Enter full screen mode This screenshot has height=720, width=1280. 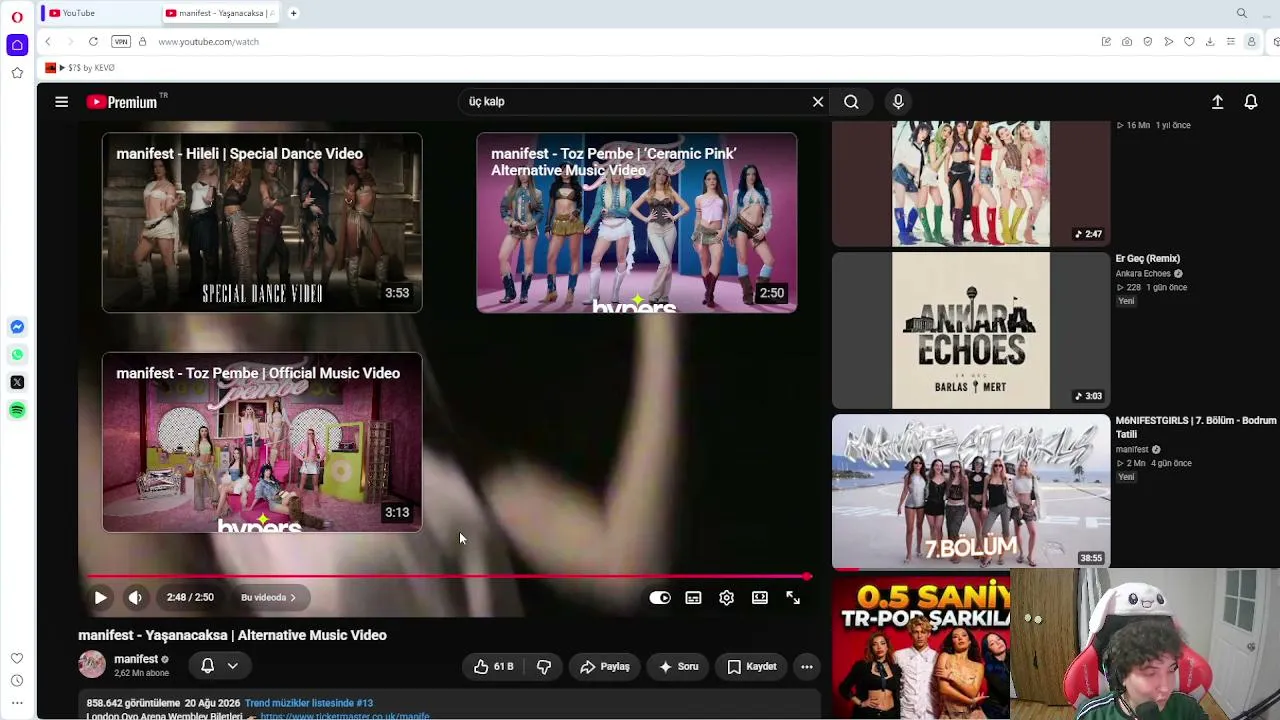coord(793,598)
